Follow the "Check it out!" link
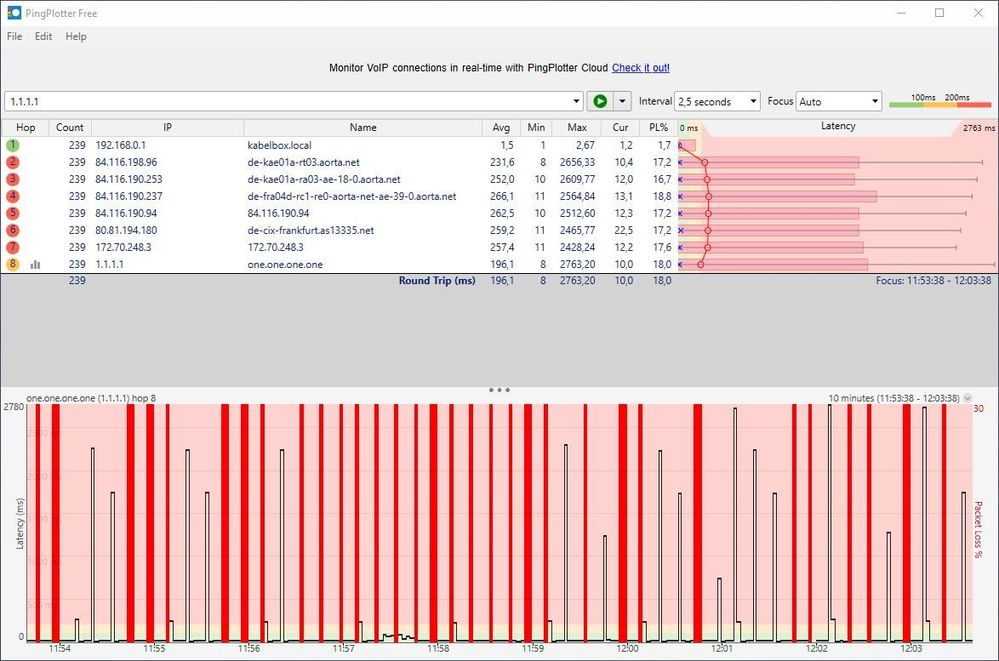This screenshot has height=661, width=999. coord(640,68)
